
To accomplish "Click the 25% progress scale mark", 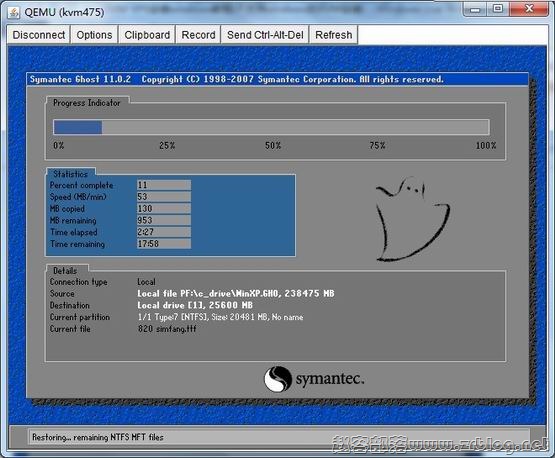I will [167, 145].
